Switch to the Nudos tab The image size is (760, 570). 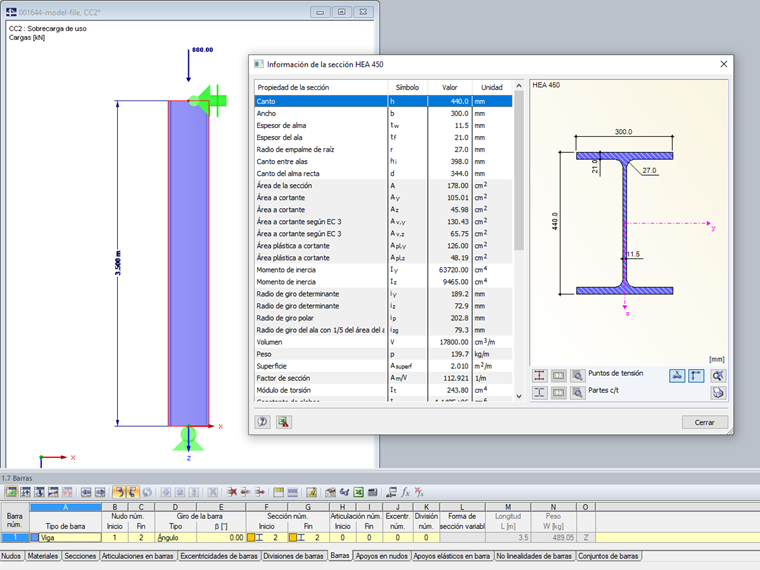point(11,556)
